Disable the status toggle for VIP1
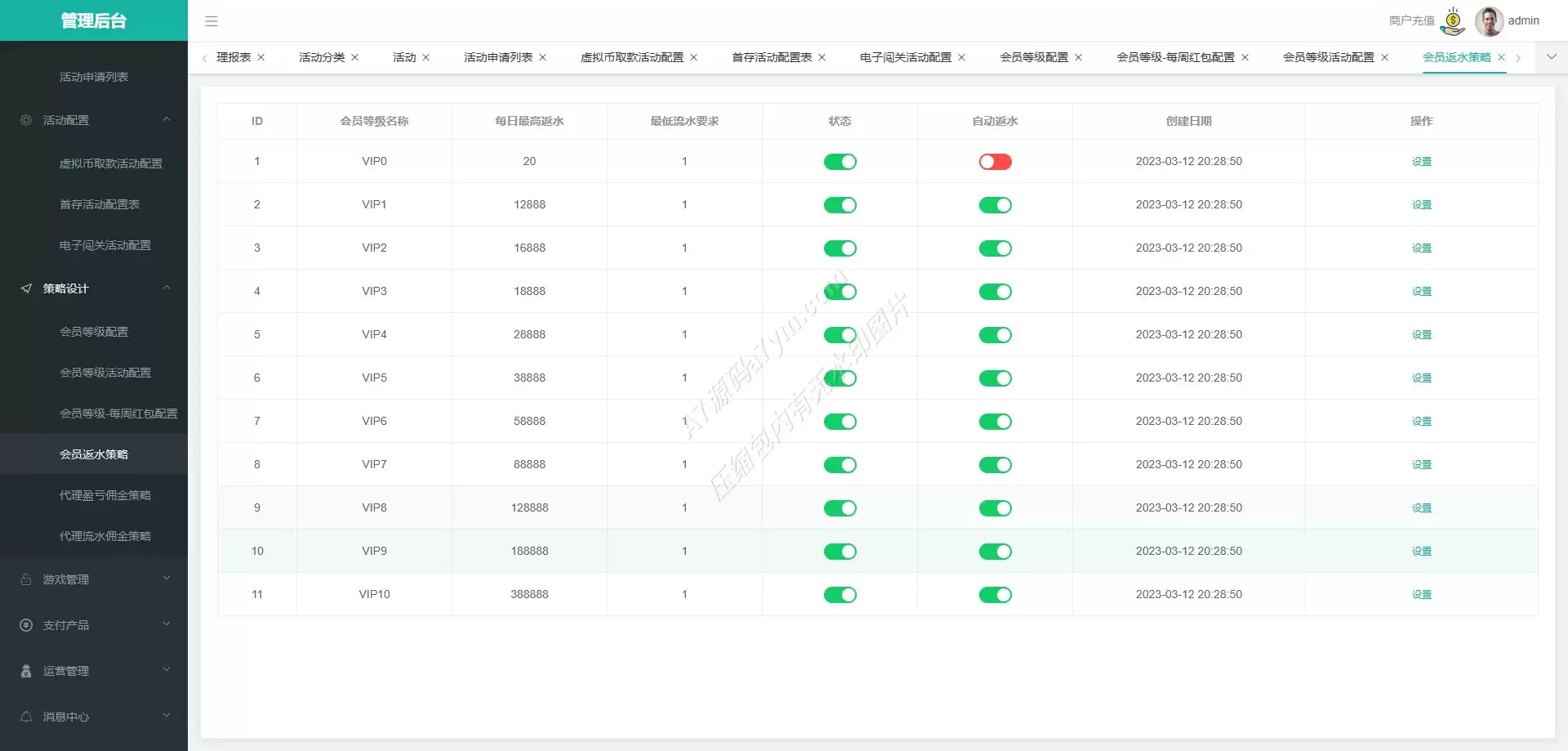Screen dimensions: 1568x751 click(x=840, y=205)
